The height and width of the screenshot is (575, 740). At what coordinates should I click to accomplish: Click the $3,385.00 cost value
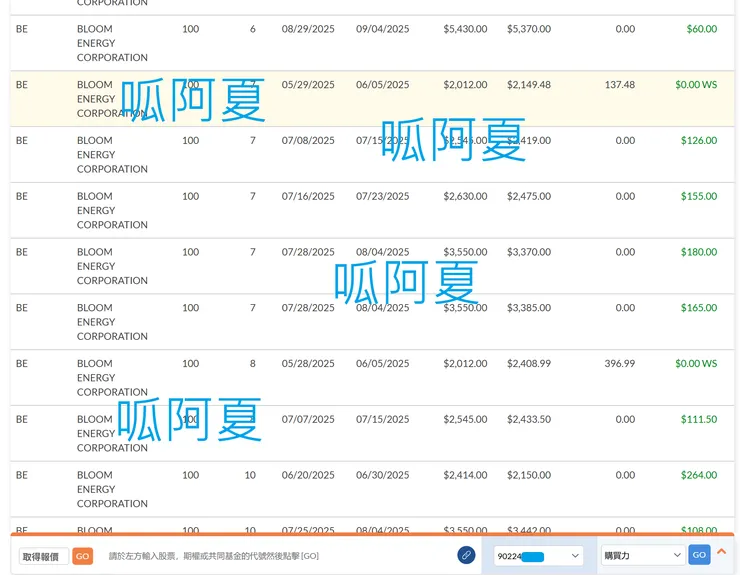coord(529,307)
